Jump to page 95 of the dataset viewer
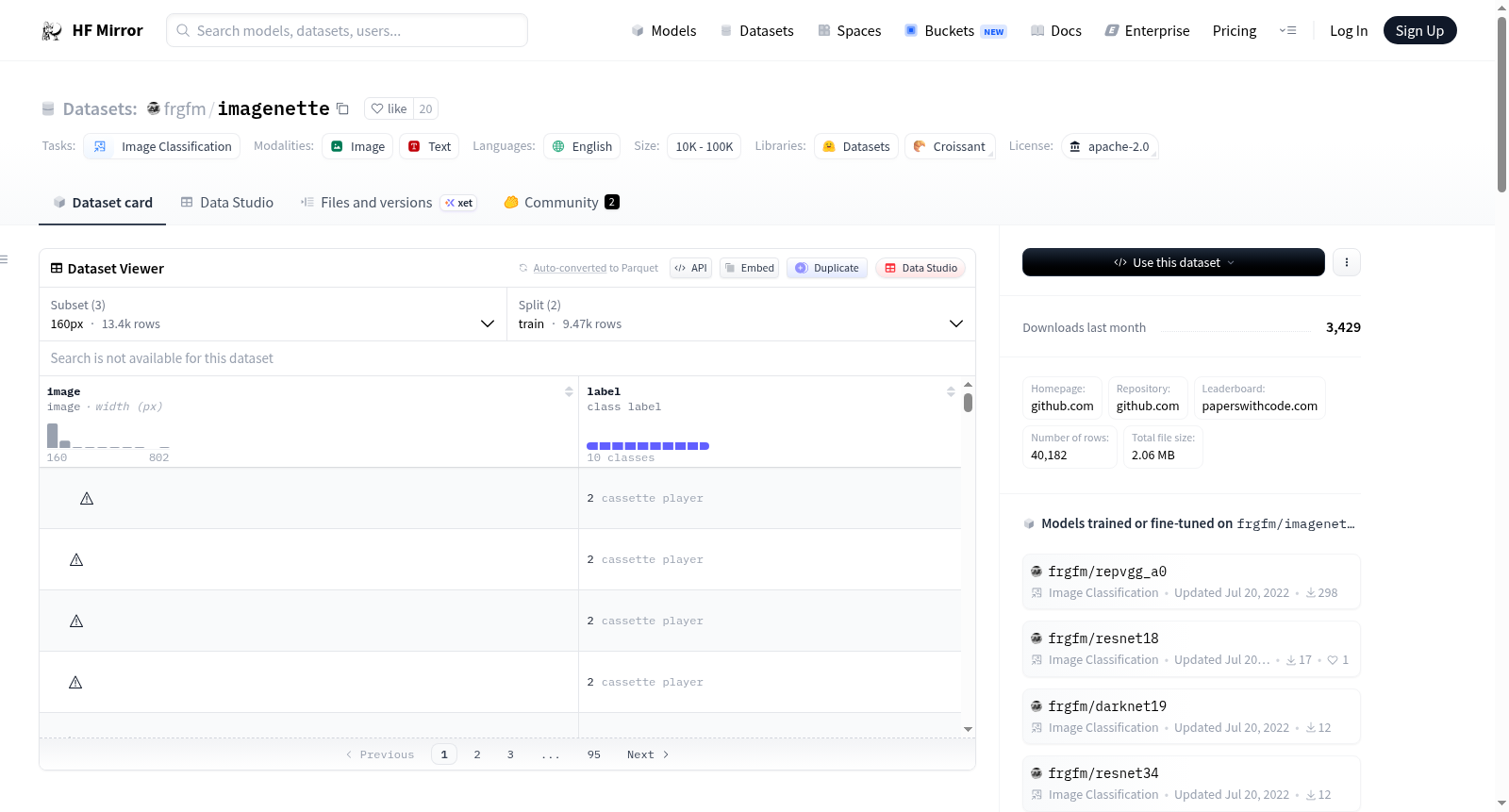This screenshot has height=812, width=1509. coord(594,754)
